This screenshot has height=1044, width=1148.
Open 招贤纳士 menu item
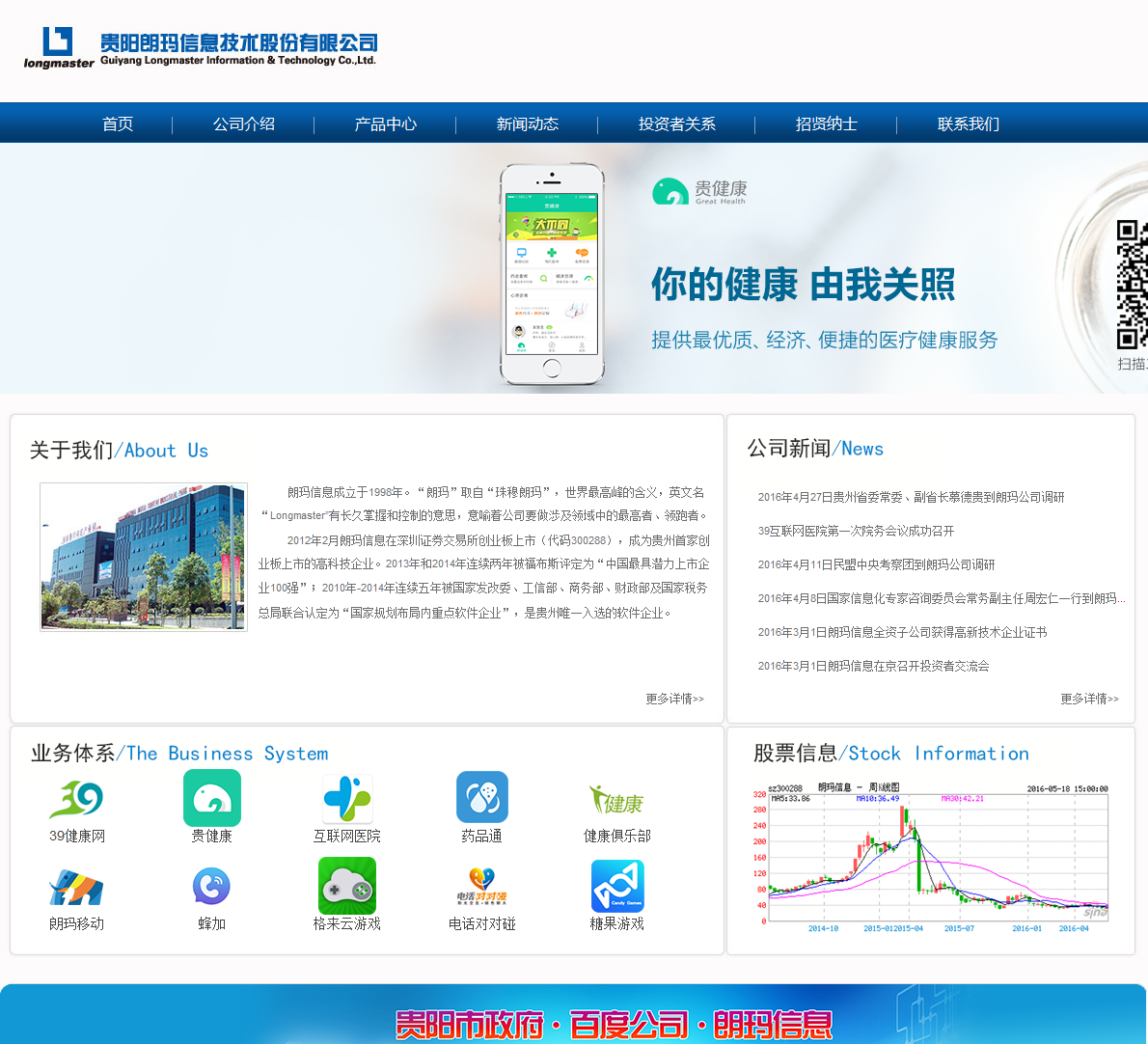(826, 124)
